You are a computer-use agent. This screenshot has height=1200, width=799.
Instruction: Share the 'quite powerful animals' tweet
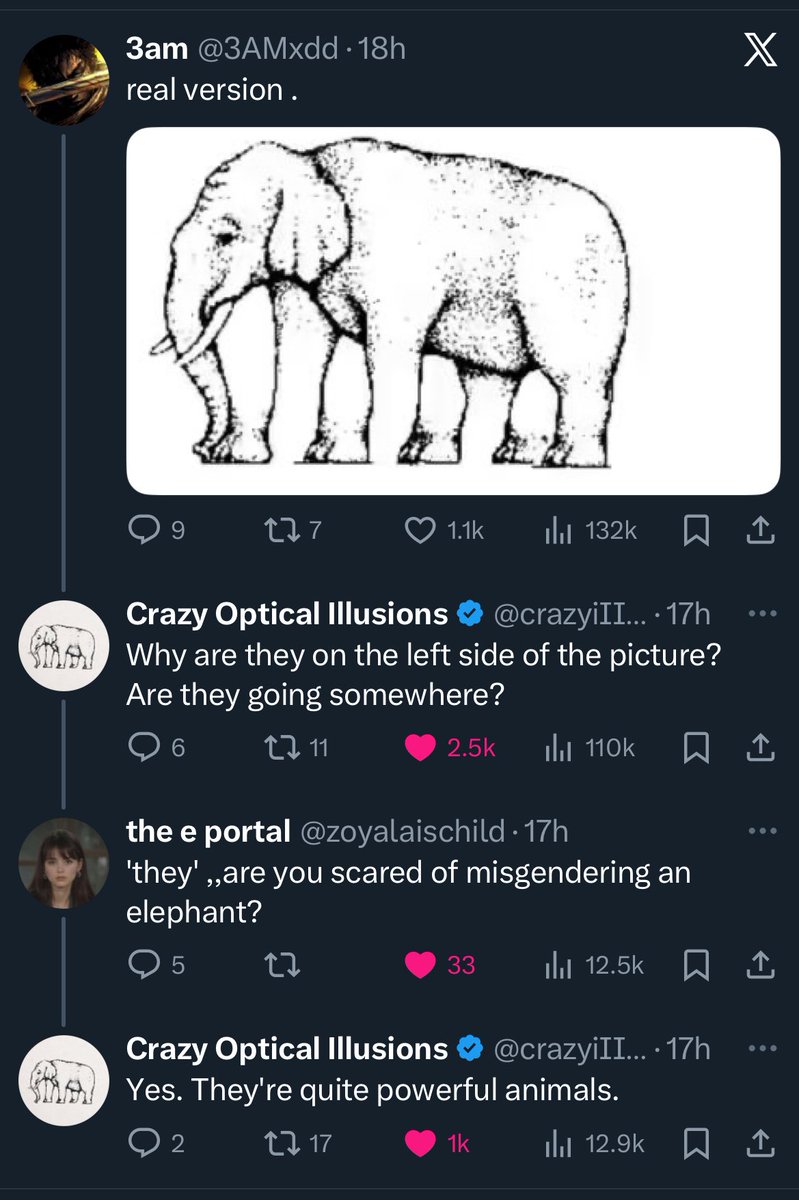759,1143
